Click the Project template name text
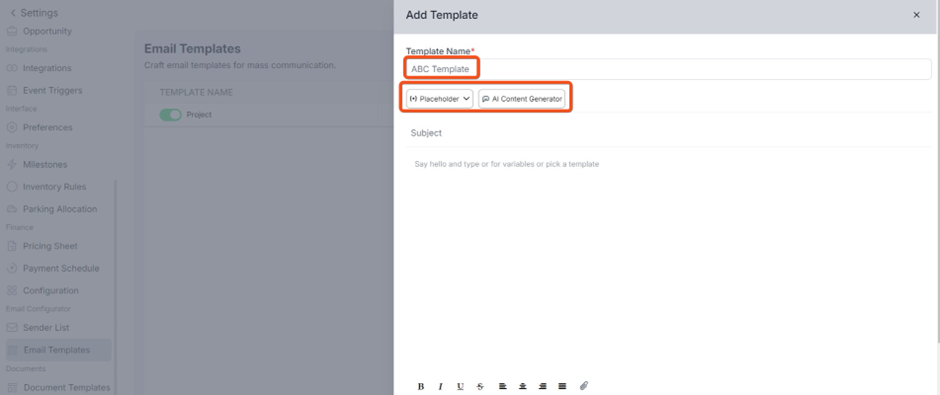 click(x=199, y=114)
